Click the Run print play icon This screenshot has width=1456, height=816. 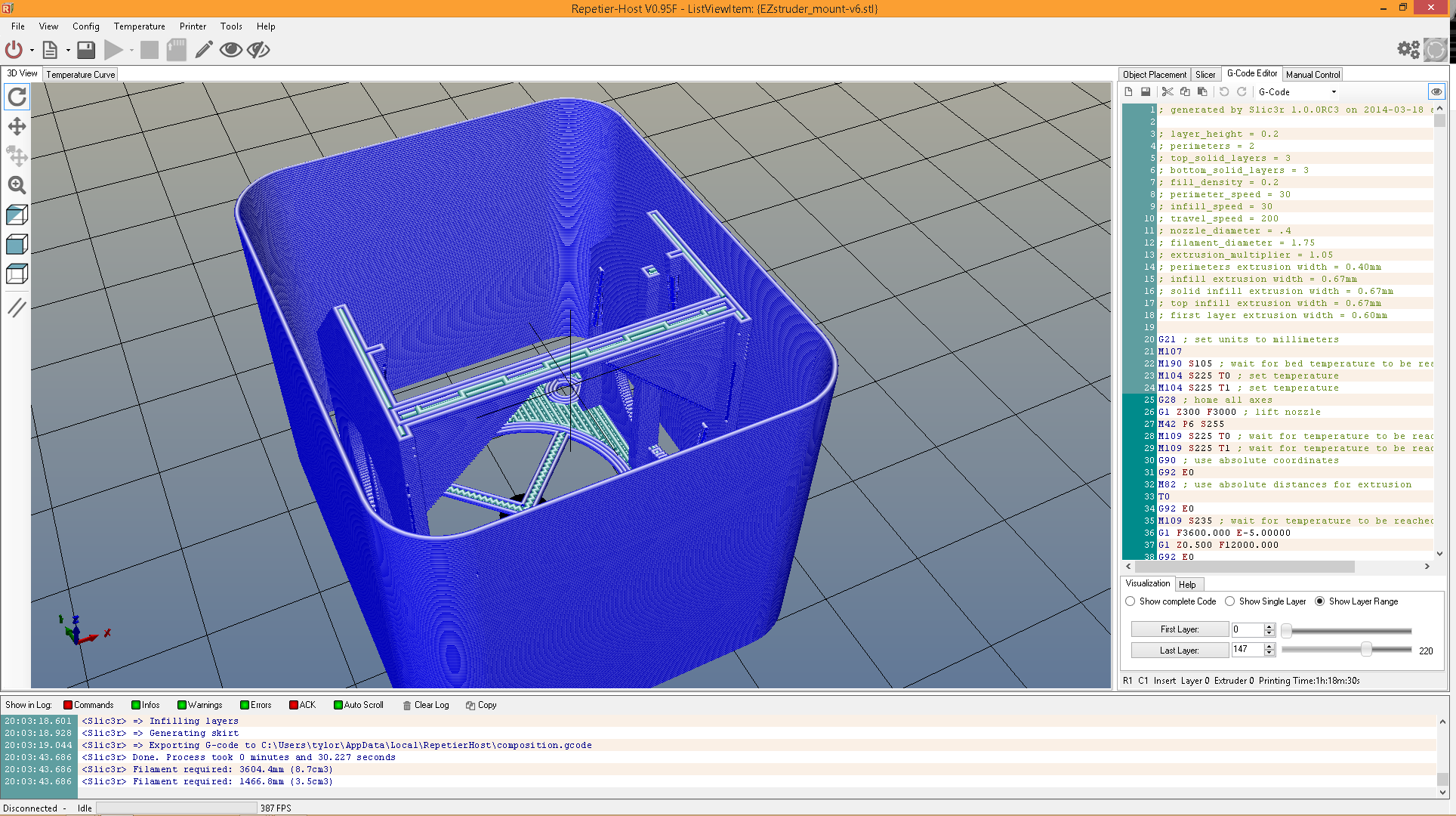click(x=113, y=50)
